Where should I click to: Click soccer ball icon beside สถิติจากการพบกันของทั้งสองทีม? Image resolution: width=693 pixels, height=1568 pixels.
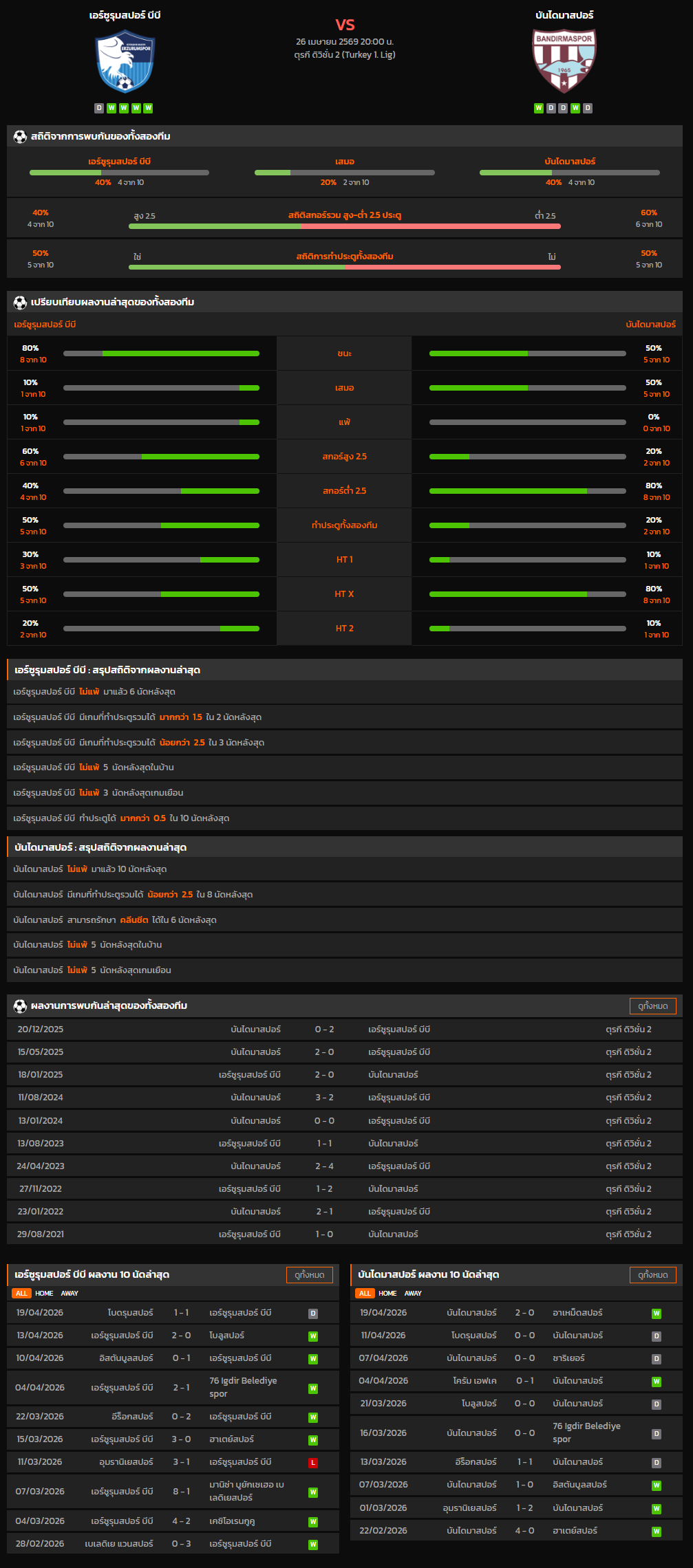tap(20, 137)
